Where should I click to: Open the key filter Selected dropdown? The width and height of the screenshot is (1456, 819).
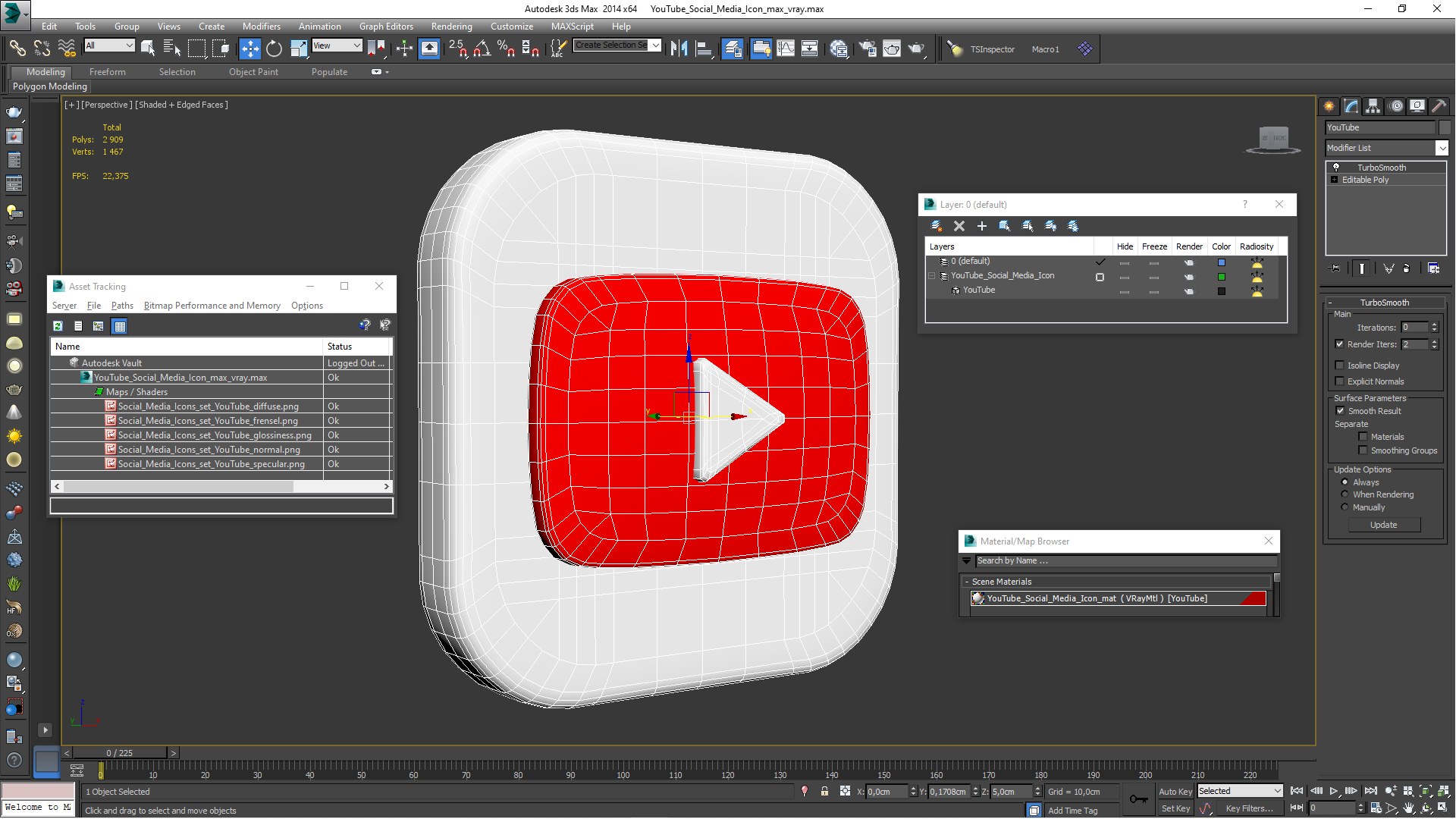pyautogui.click(x=1239, y=791)
